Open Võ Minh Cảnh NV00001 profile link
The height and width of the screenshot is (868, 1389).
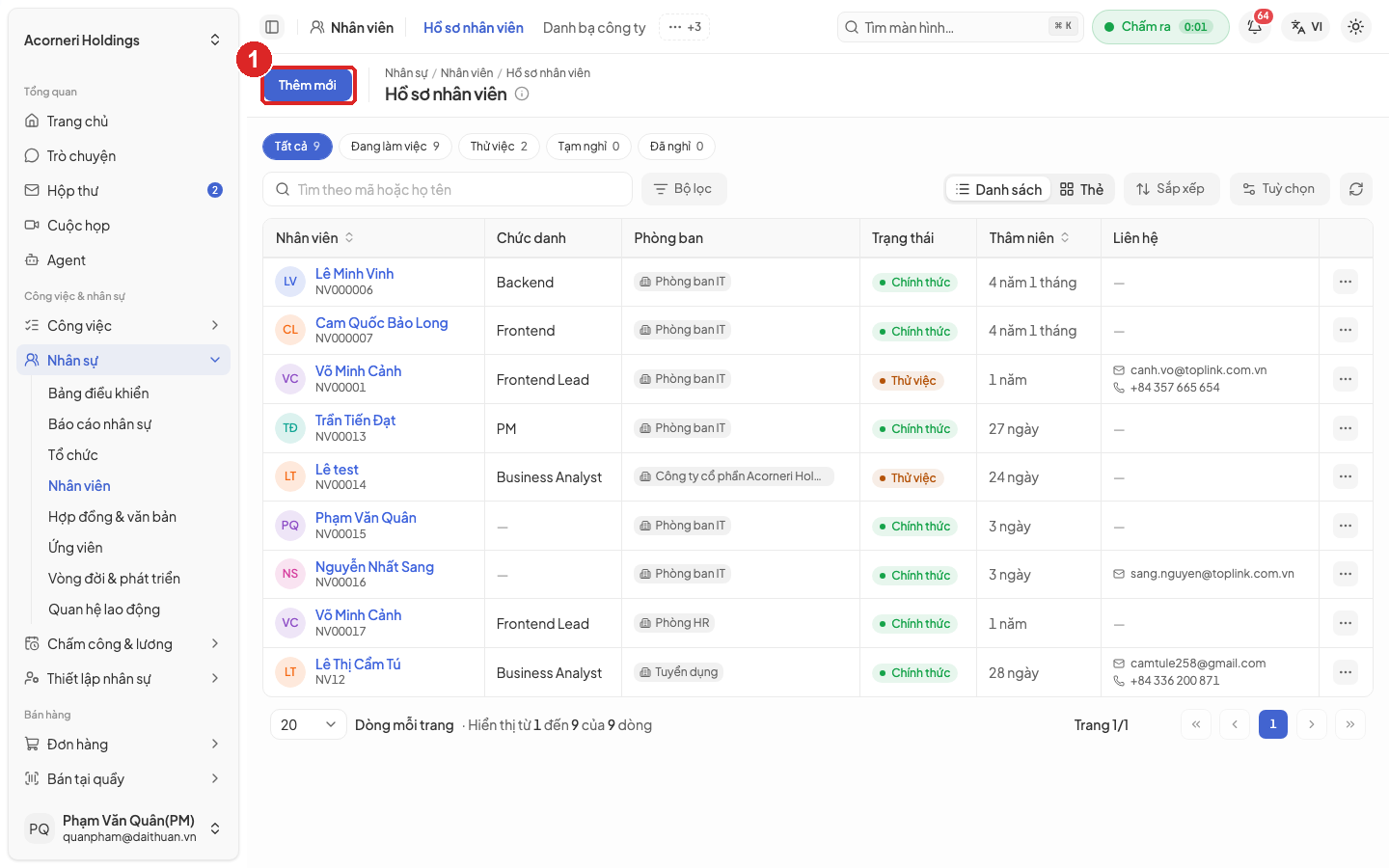(x=358, y=371)
